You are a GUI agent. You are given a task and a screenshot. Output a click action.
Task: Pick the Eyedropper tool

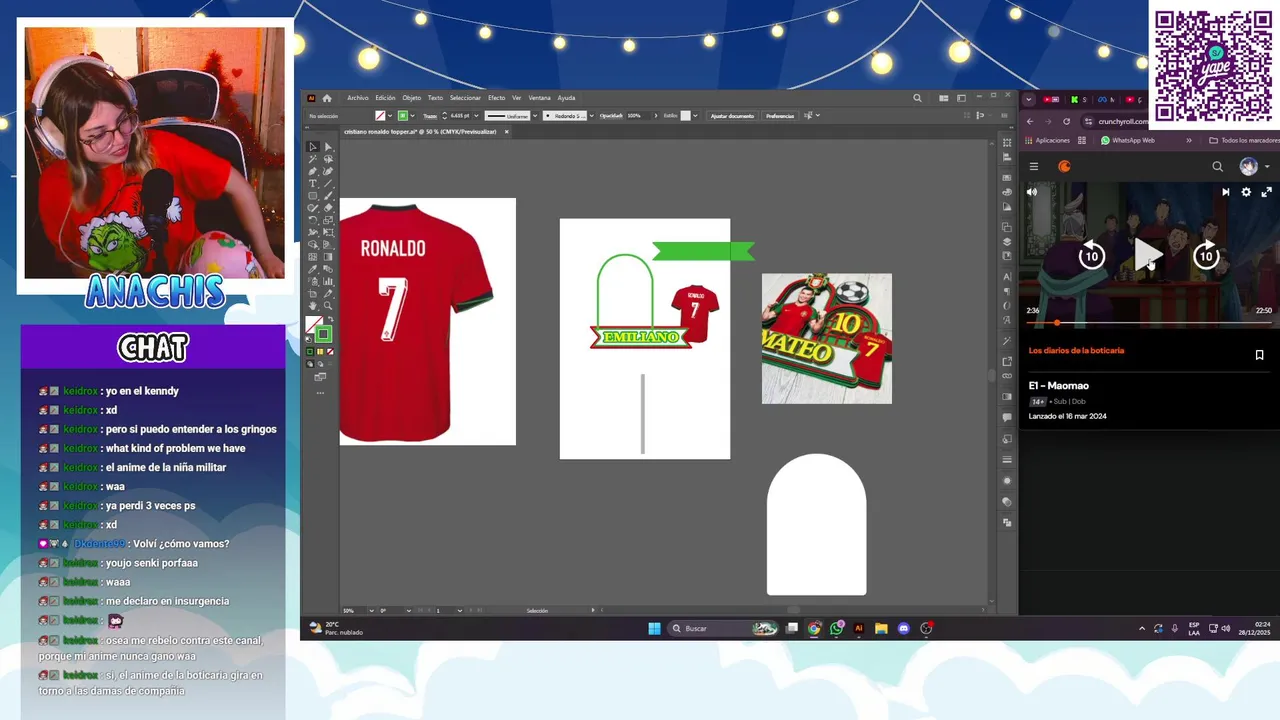point(313,269)
